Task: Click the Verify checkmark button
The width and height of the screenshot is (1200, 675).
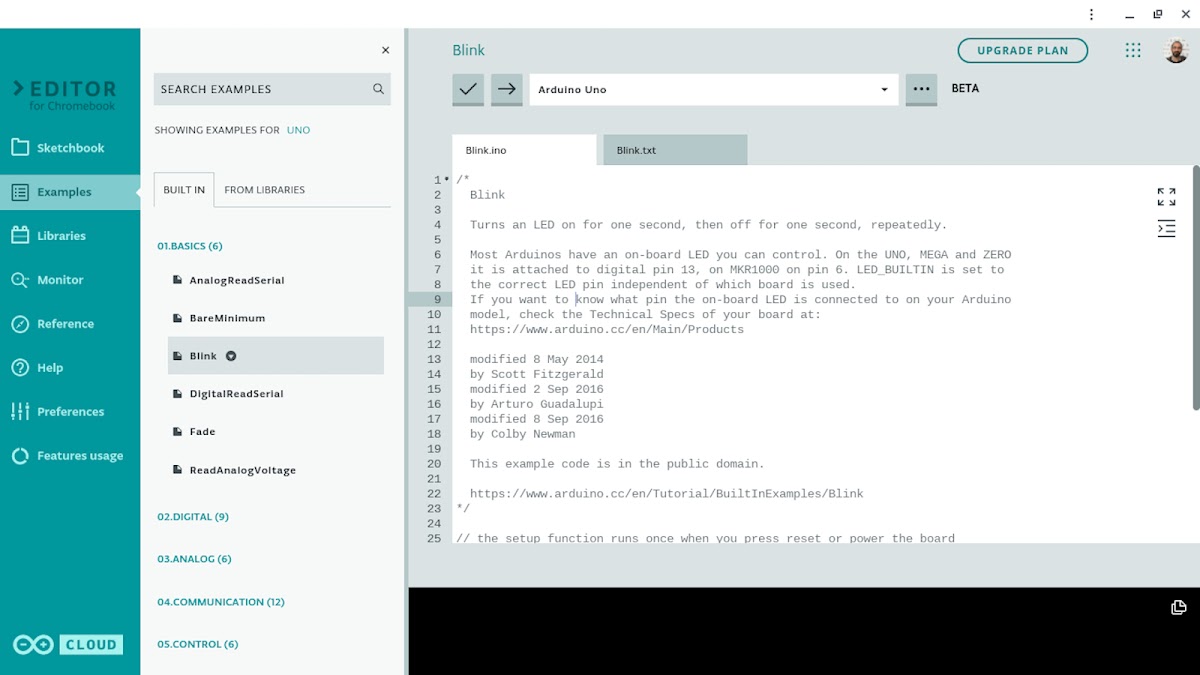Action: pos(468,89)
